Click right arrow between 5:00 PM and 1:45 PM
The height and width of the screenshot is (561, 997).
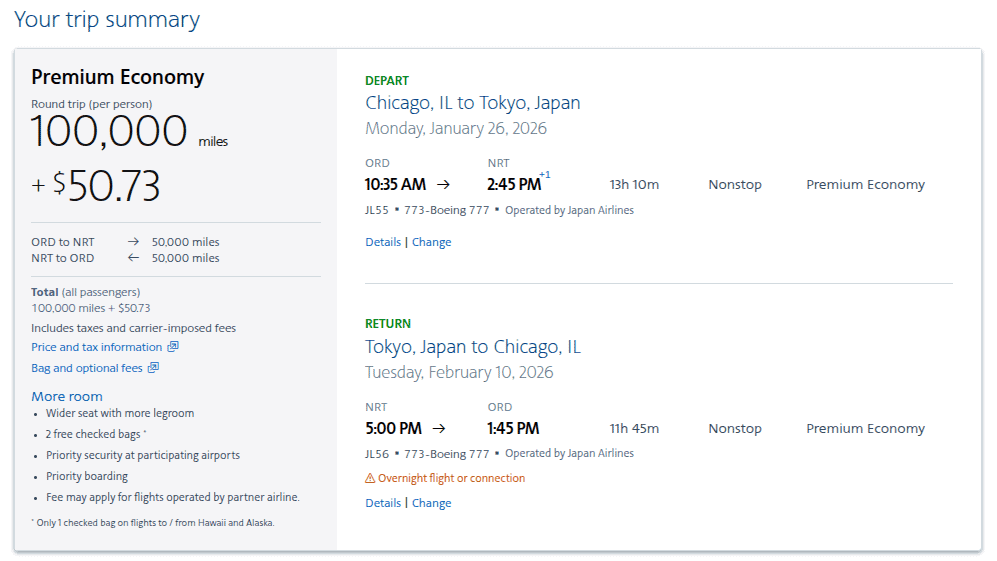point(439,429)
